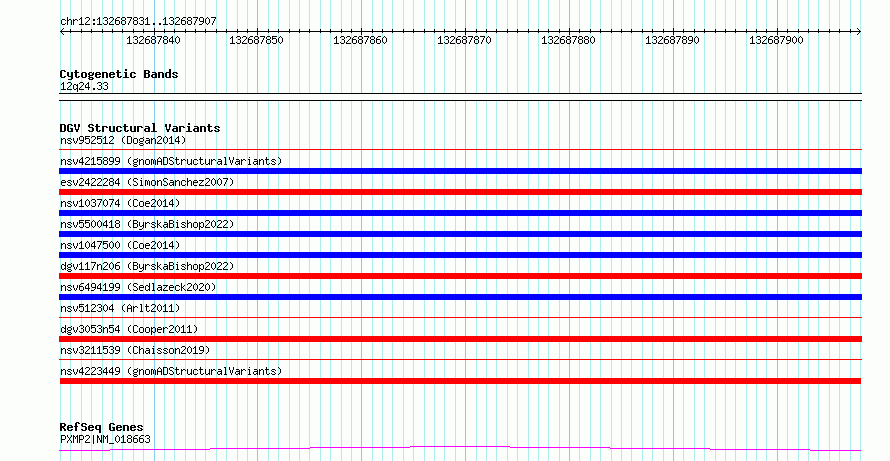Click the chr12:132687831..132687907 coordinate label

coord(138,22)
